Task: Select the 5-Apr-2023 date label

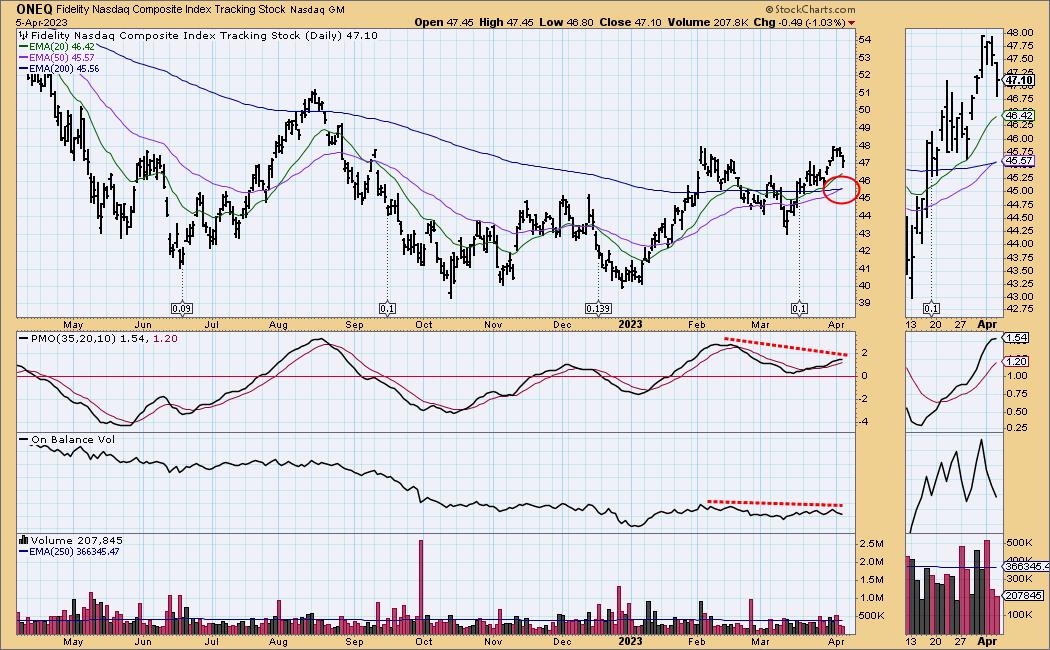Action: click(42, 22)
